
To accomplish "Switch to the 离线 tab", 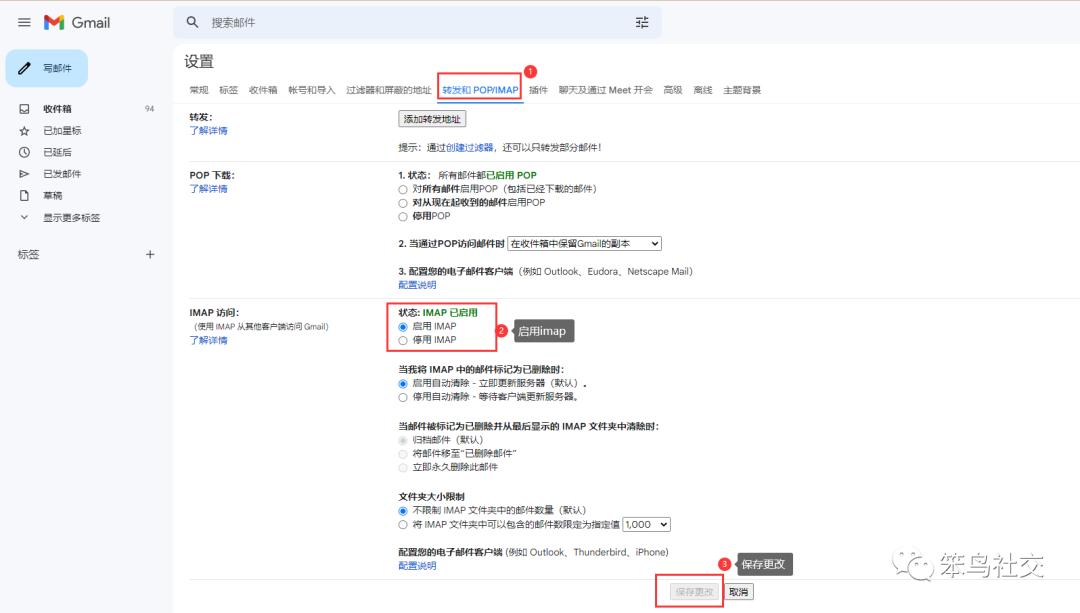I will pyautogui.click(x=703, y=90).
